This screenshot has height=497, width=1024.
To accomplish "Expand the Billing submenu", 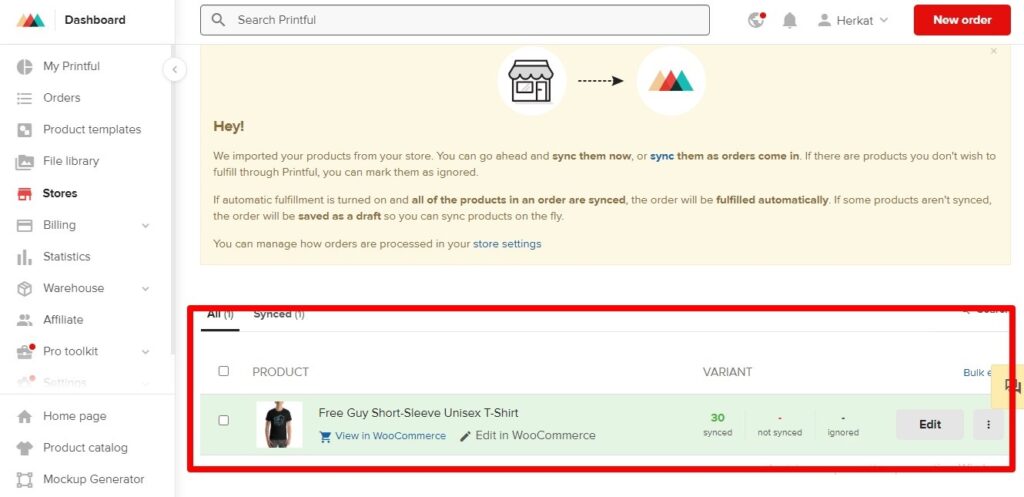I will pyautogui.click(x=145, y=226).
